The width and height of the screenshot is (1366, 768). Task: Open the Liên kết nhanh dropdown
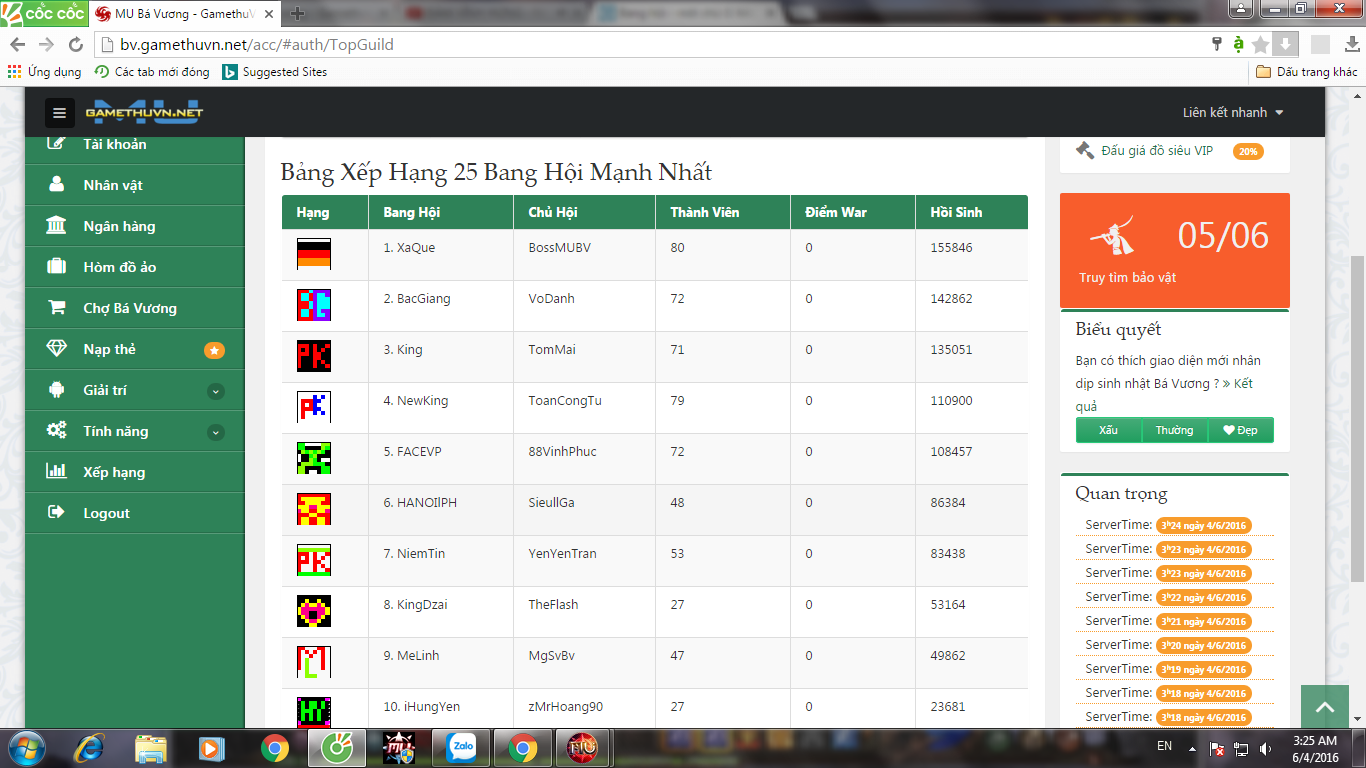coord(1232,113)
